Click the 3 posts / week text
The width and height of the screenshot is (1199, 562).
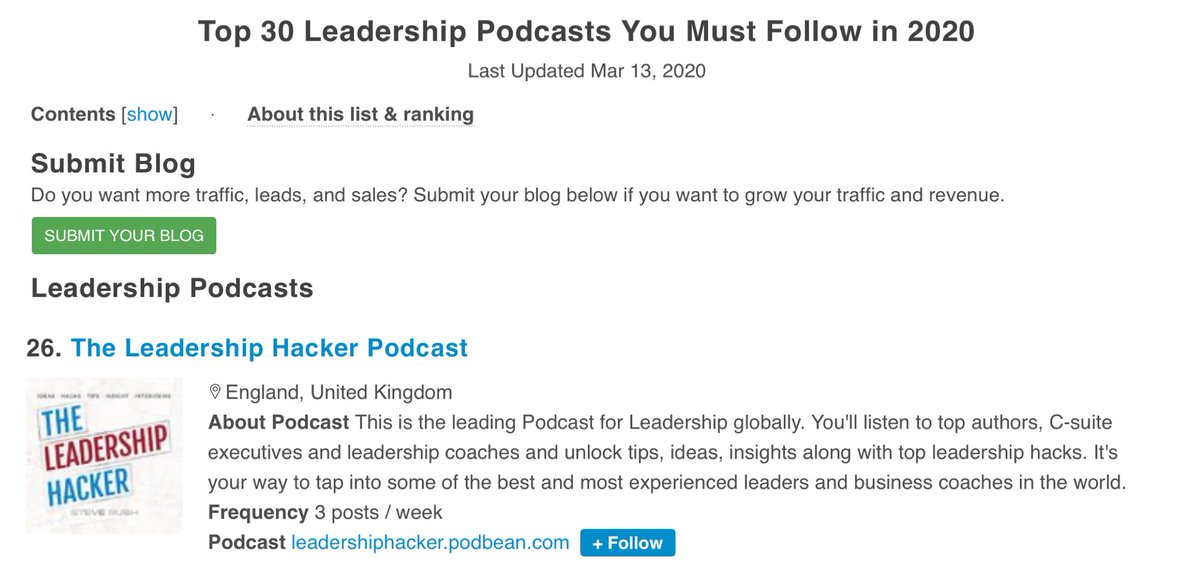click(x=378, y=512)
